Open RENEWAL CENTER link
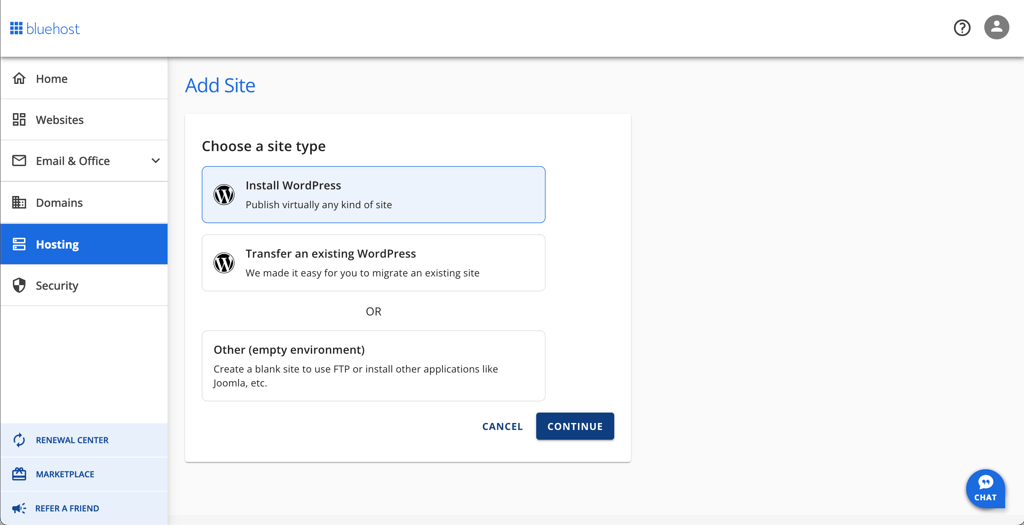 [84, 440]
